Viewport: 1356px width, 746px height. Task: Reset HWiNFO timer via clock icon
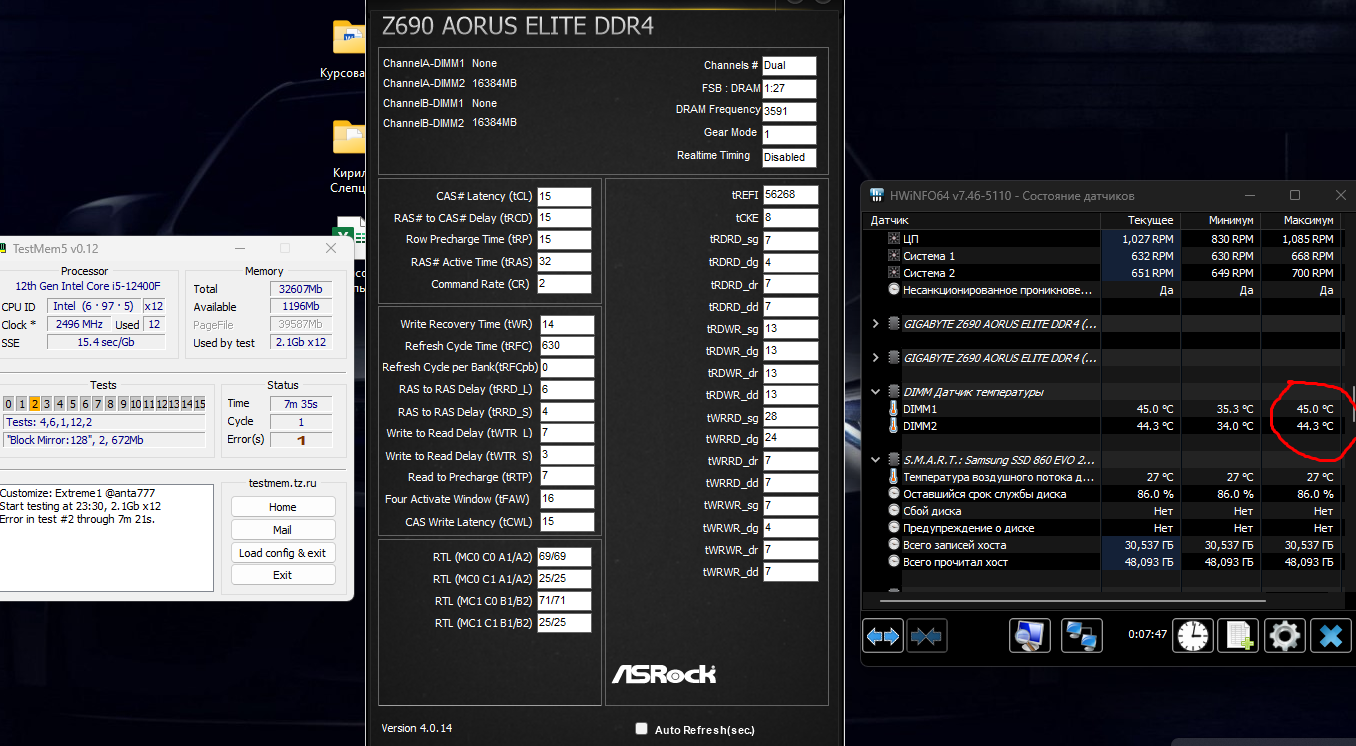1193,635
